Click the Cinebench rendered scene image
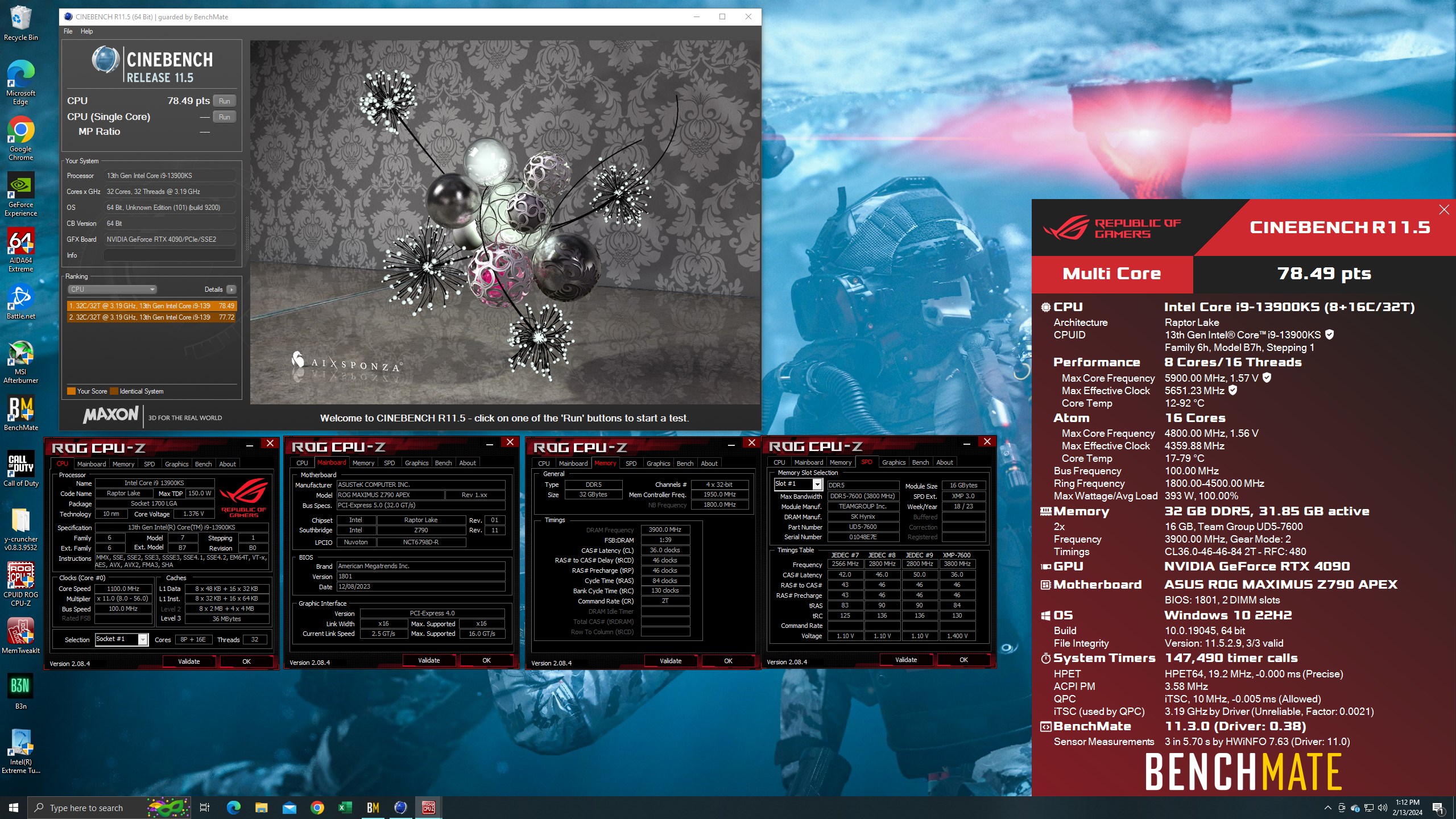 505,222
